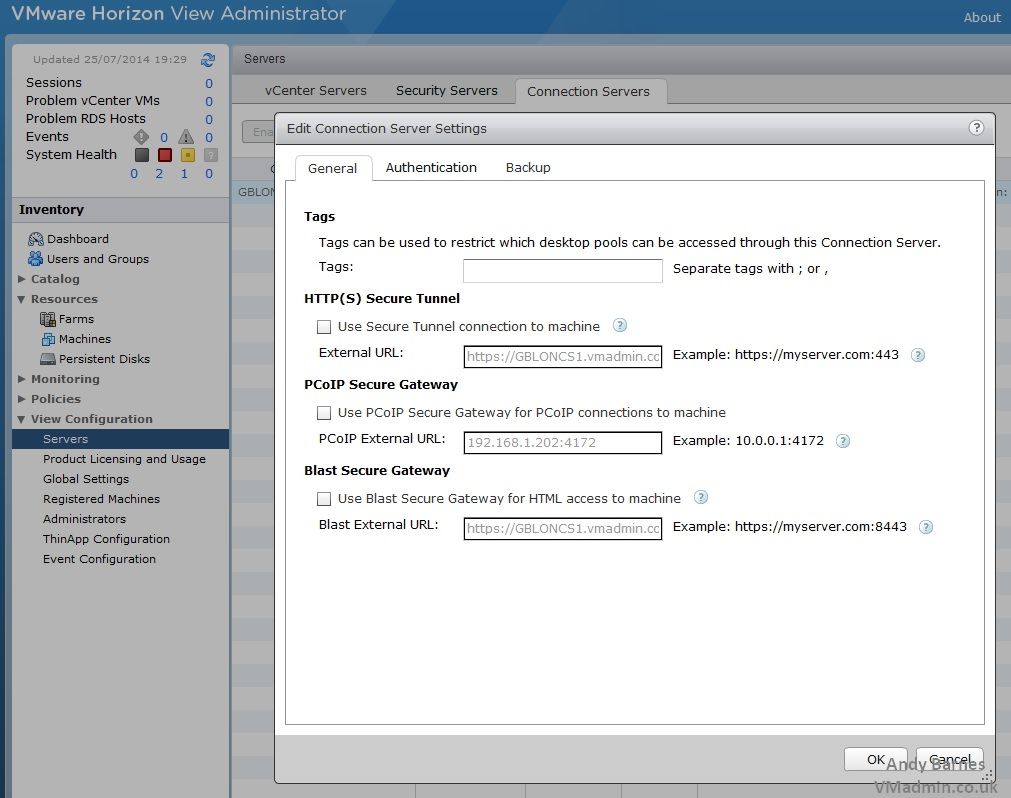Screen dimensions: 1011x798
Task: Show help for Blast Secure Gateway checkbox
Action: [x=701, y=497]
